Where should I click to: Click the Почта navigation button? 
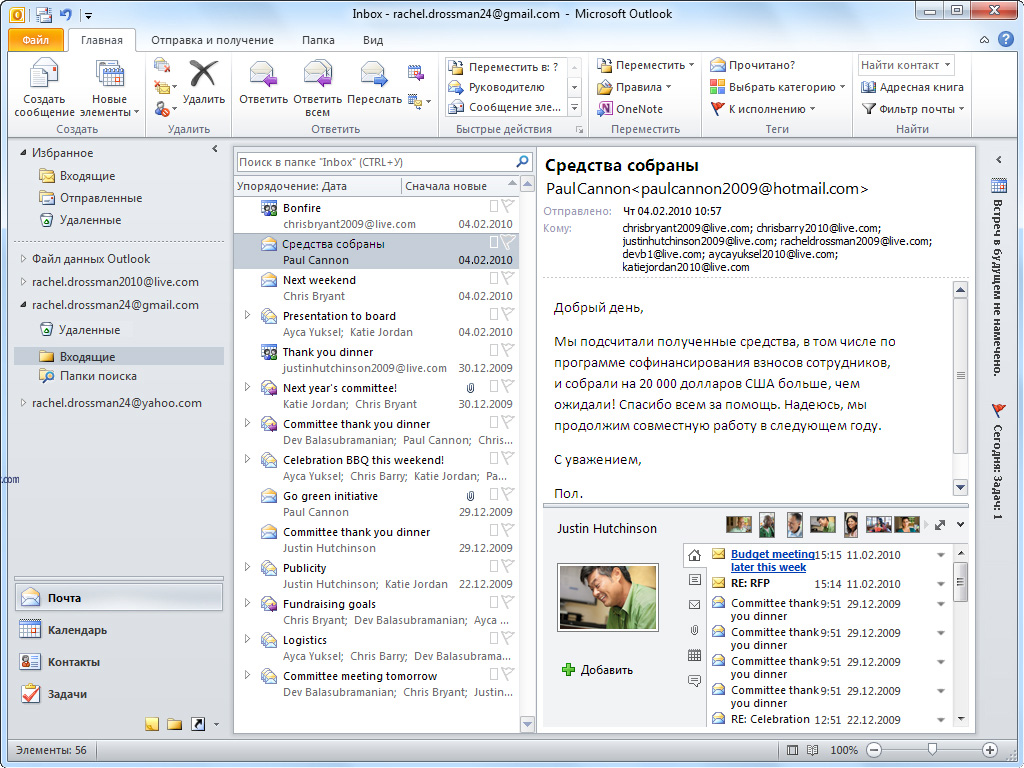coord(119,598)
